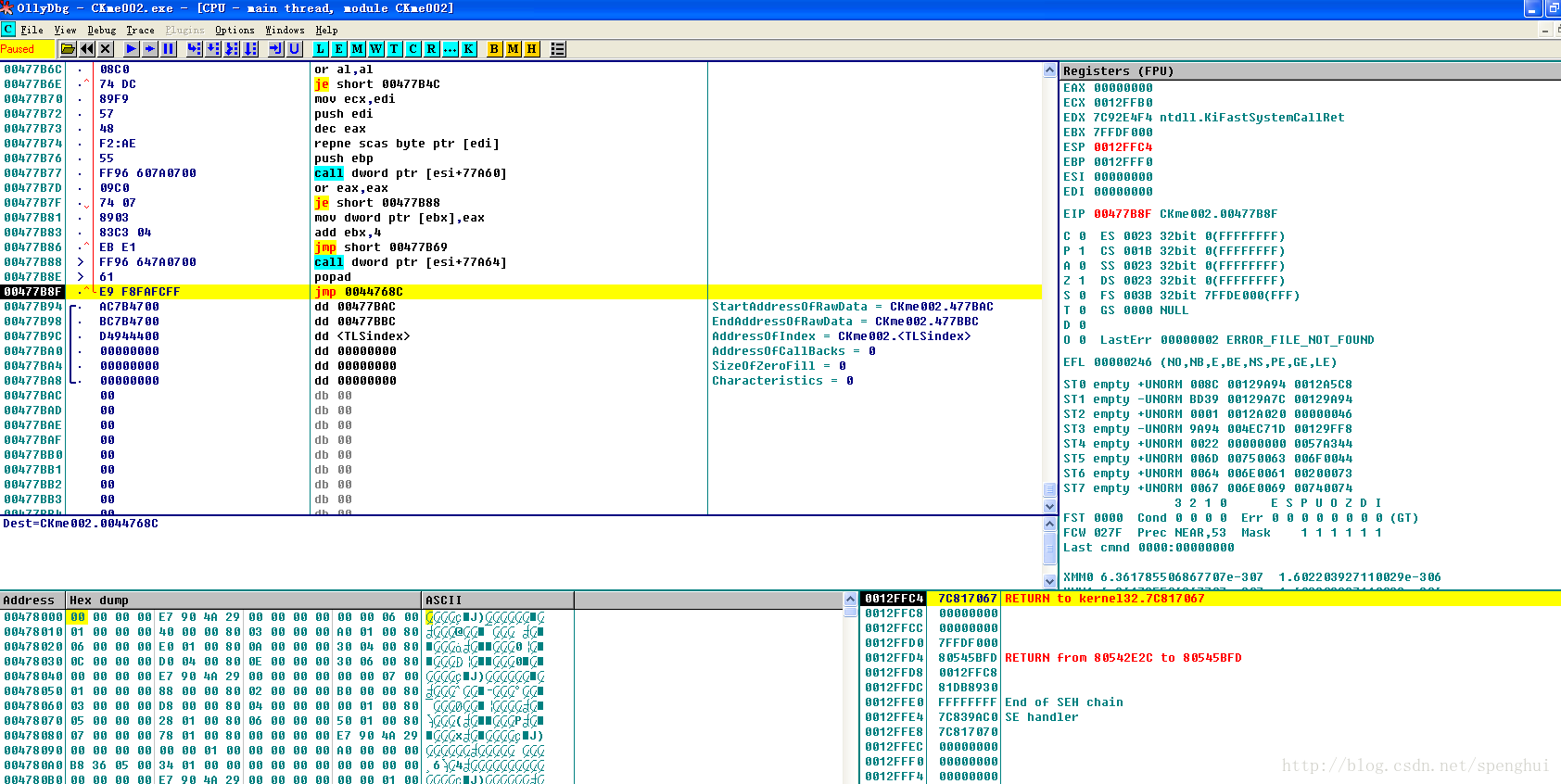Screen dimensions: 1561x784
Task: Run current thread with the arrow icon
Action: [149, 49]
